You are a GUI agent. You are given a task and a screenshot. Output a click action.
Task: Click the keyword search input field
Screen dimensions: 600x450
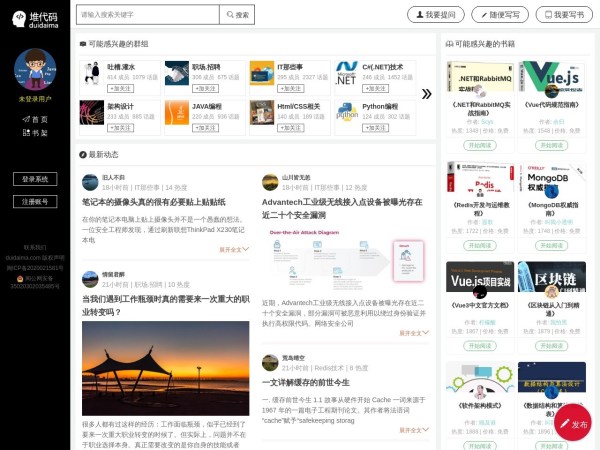(x=146, y=15)
